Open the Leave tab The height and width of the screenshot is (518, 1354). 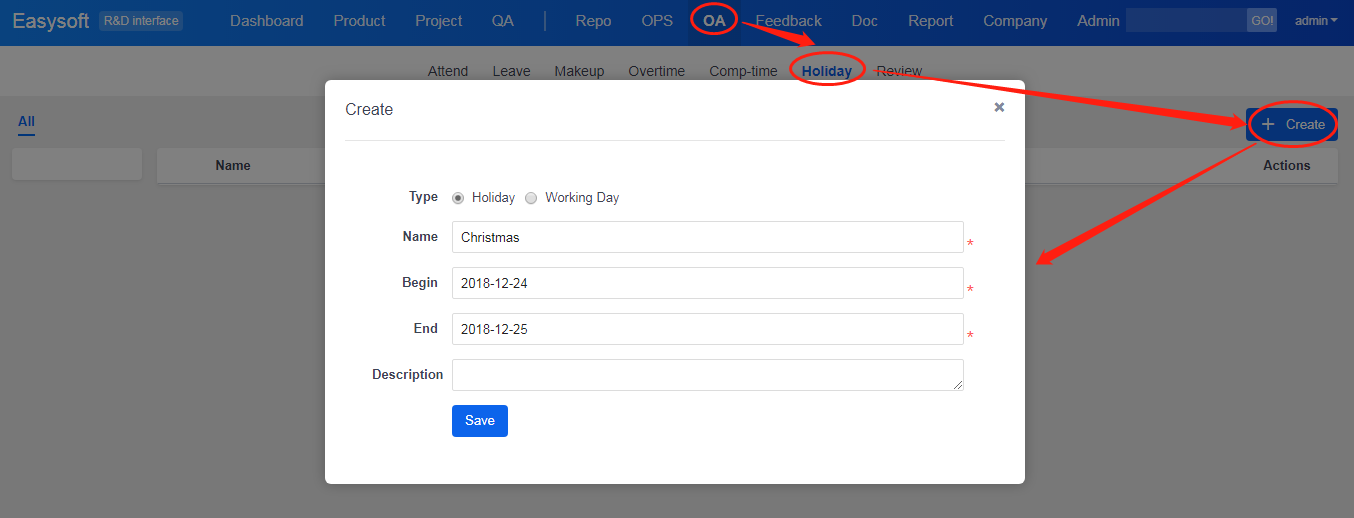click(511, 71)
